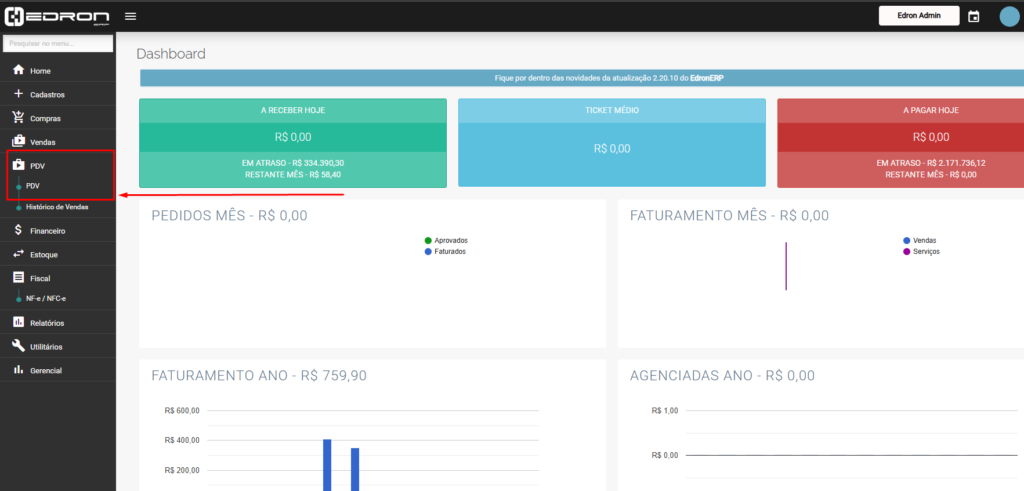Click the user avatar circle
This screenshot has height=491, width=1024.
pos(1009,16)
